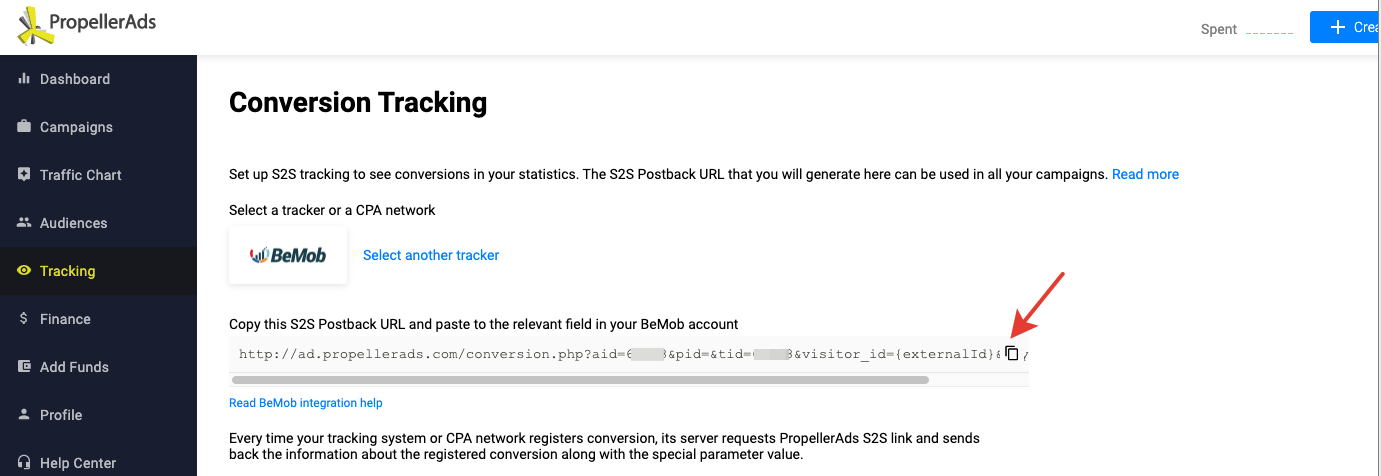Click the Campaigns briefcase icon
This screenshot has width=1381, height=476.
pyautogui.click(x=24, y=127)
